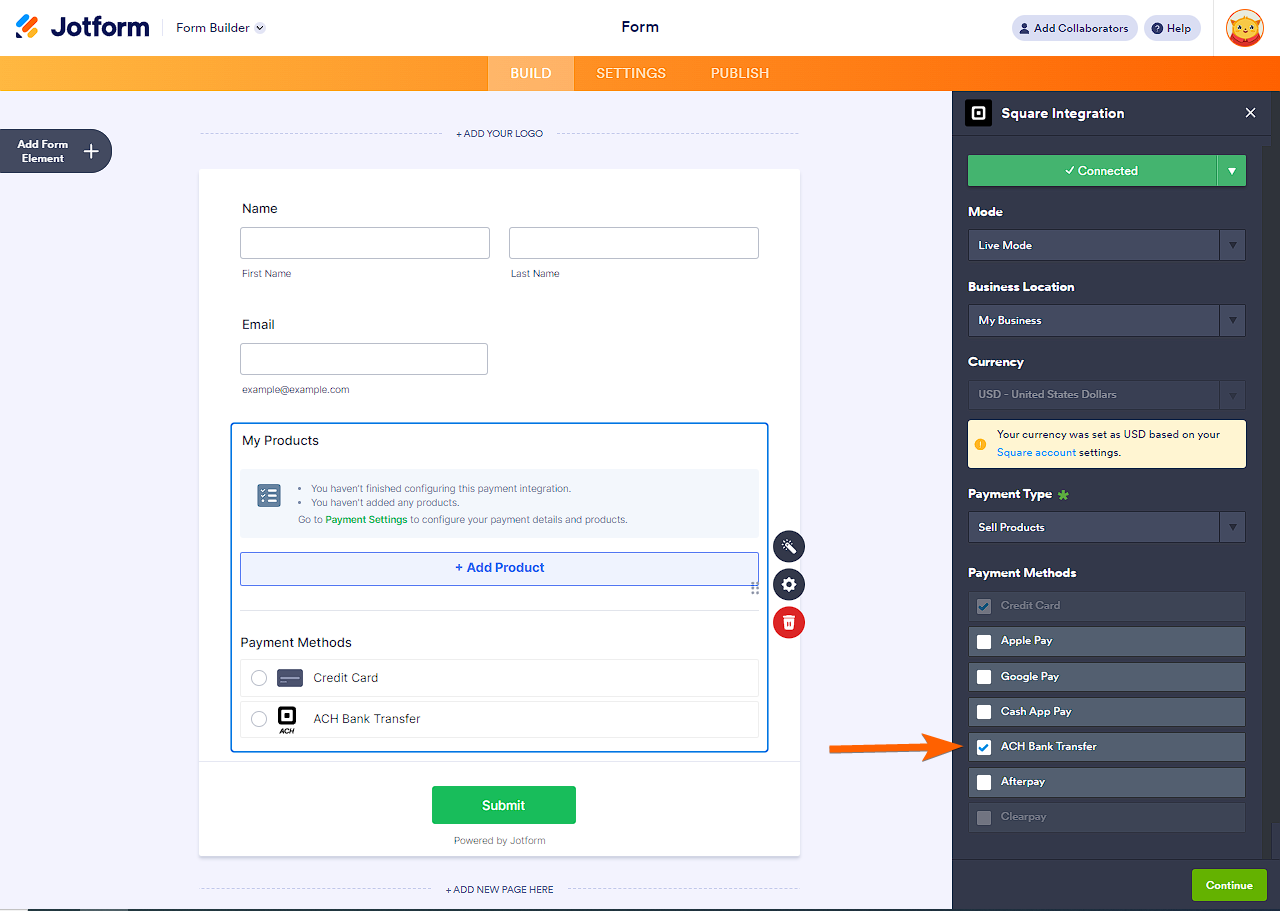The image size is (1280, 911).
Task: Open the Payment Settings link
Action: coord(366,520)
